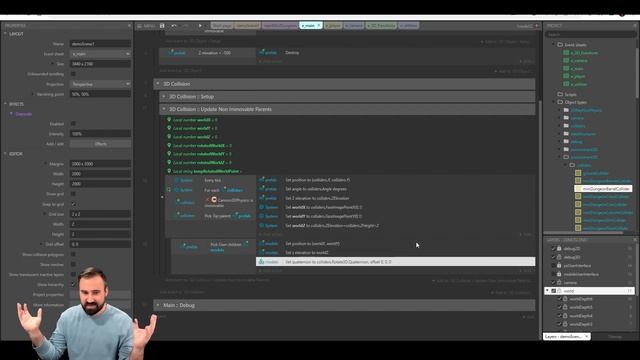Screen dimensions: 640x360
Task: Toggle Show collision polygons checkbox
Action: [73, 254]
